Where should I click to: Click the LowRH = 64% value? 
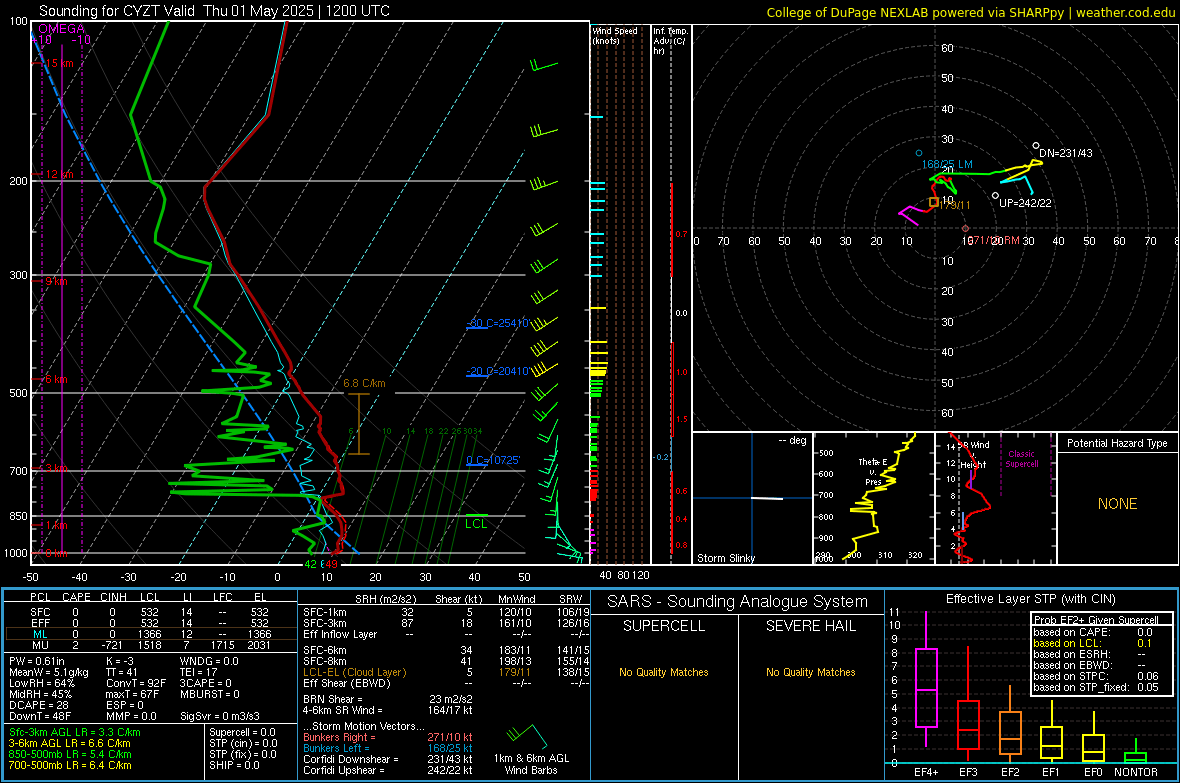[x=41, y=683]
